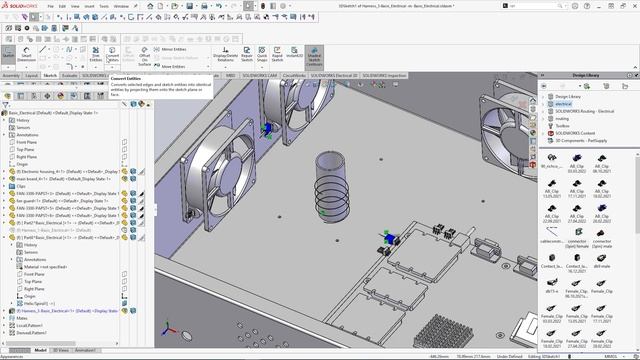This screenshot has width=640, height=360.
Task: Click the Print icon
Action: pos(204,6)
